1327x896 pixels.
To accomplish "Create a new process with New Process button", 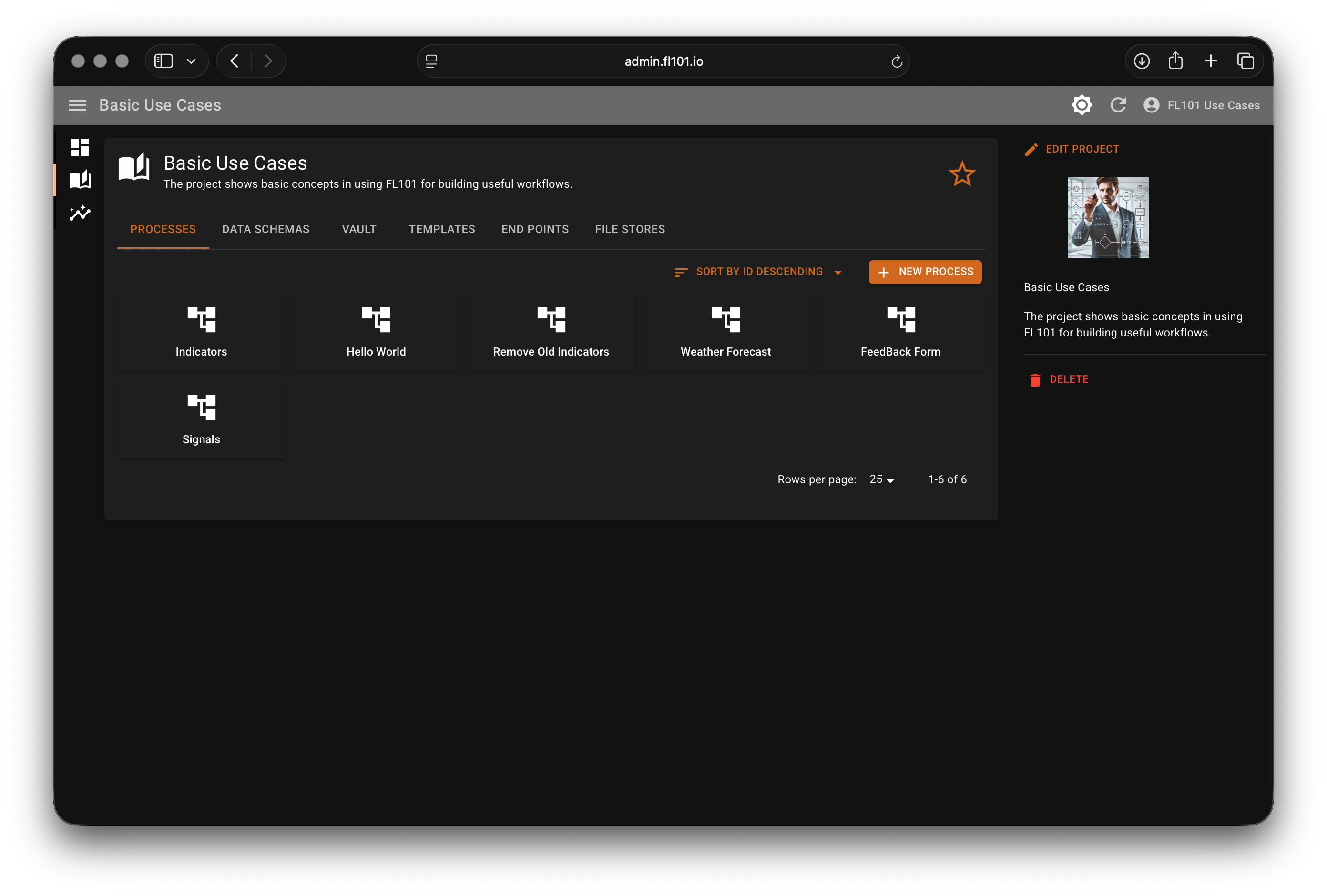I will coord(924,272).
